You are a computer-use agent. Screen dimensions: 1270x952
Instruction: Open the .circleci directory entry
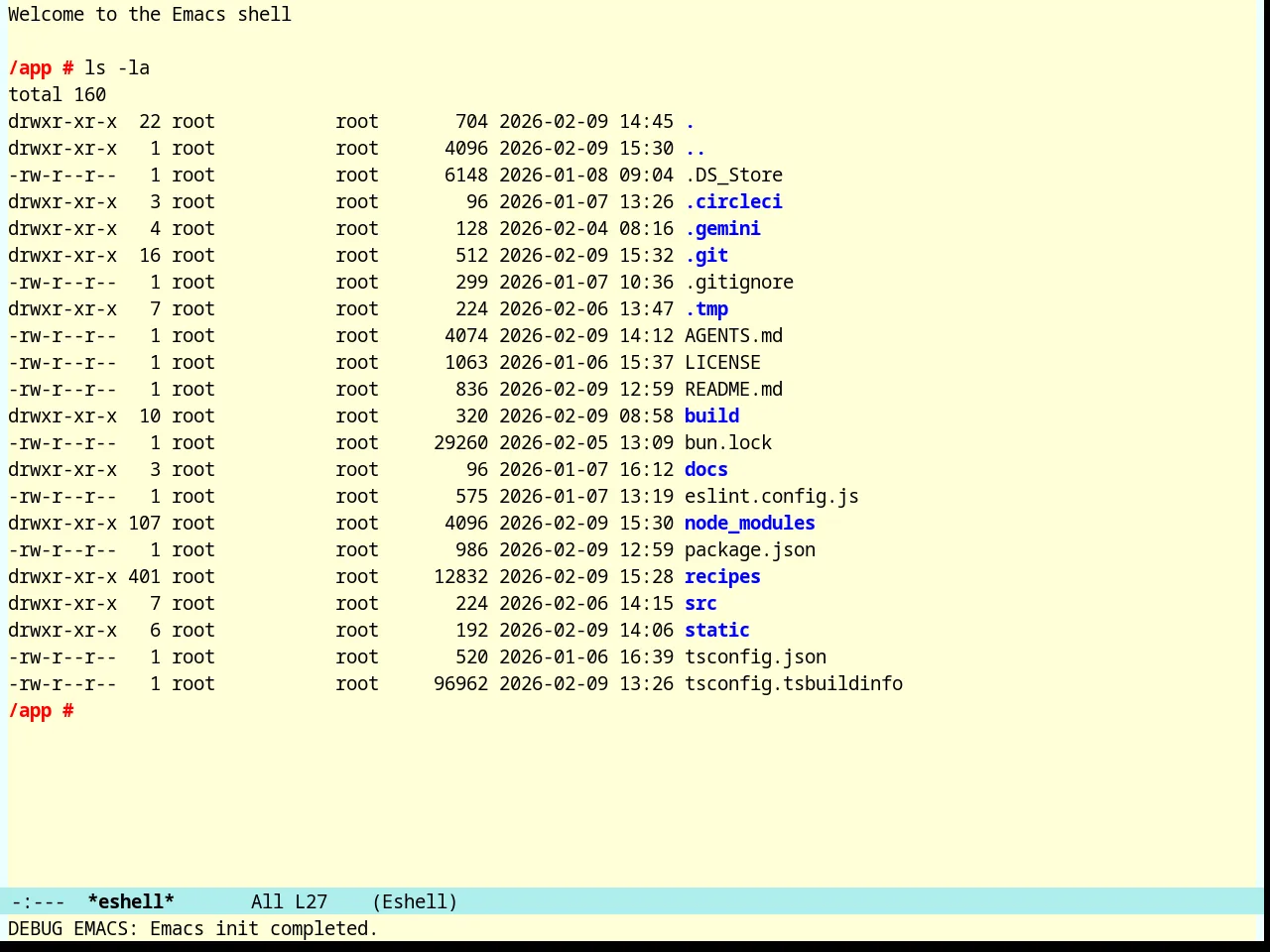pos(733,202)
